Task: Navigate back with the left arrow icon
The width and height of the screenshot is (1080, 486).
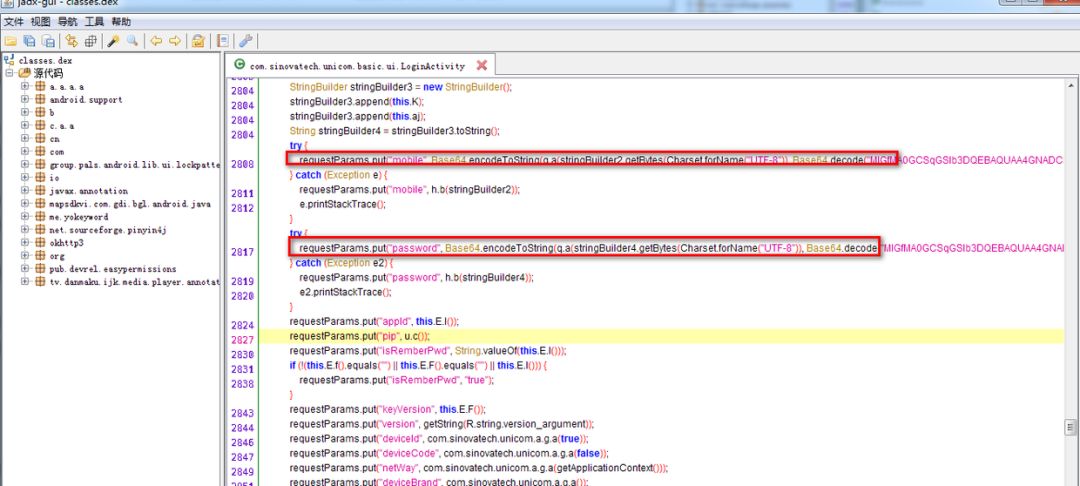Action: pyautogui.click(x=156, y=41)
